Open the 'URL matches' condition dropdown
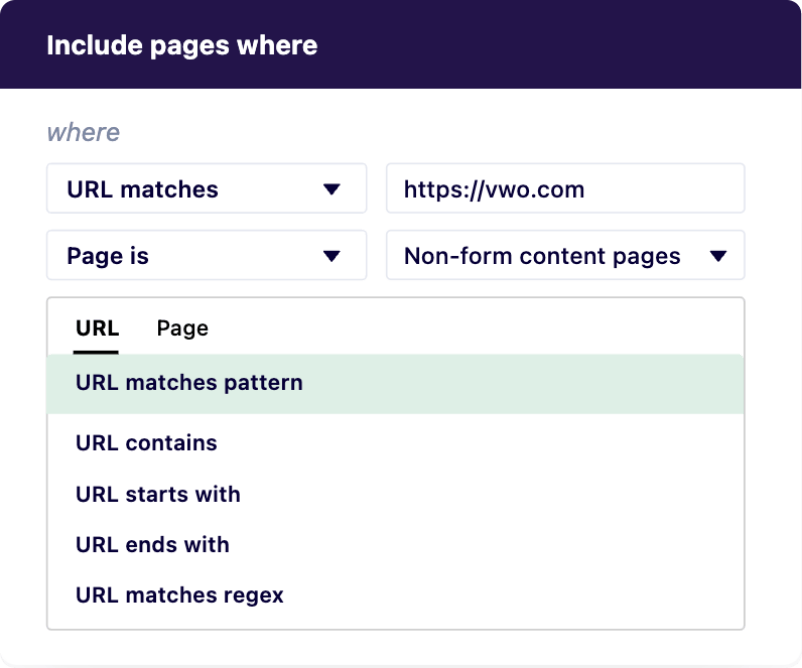Screen dimensions: 802x668 tap(190, 189)
